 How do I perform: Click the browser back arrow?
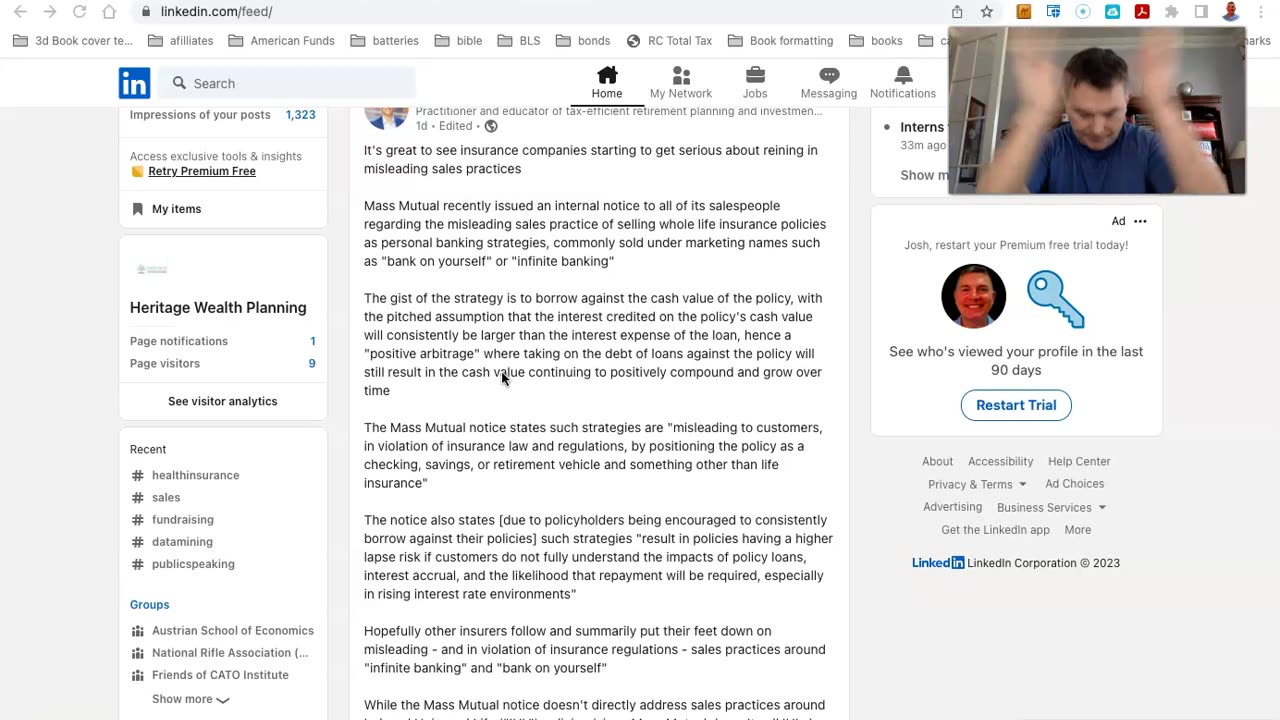click(20, 12)
